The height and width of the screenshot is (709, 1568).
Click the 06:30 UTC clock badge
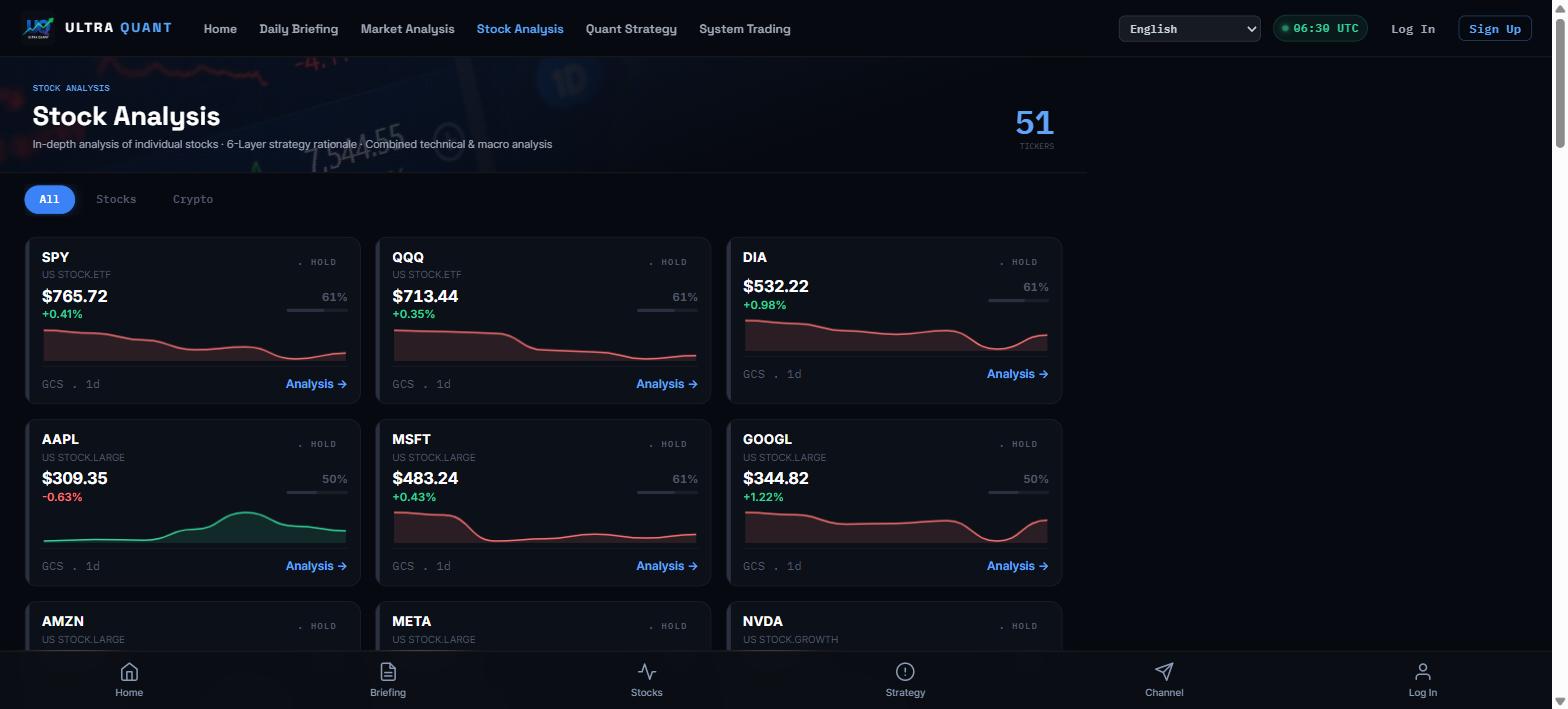1320,28
